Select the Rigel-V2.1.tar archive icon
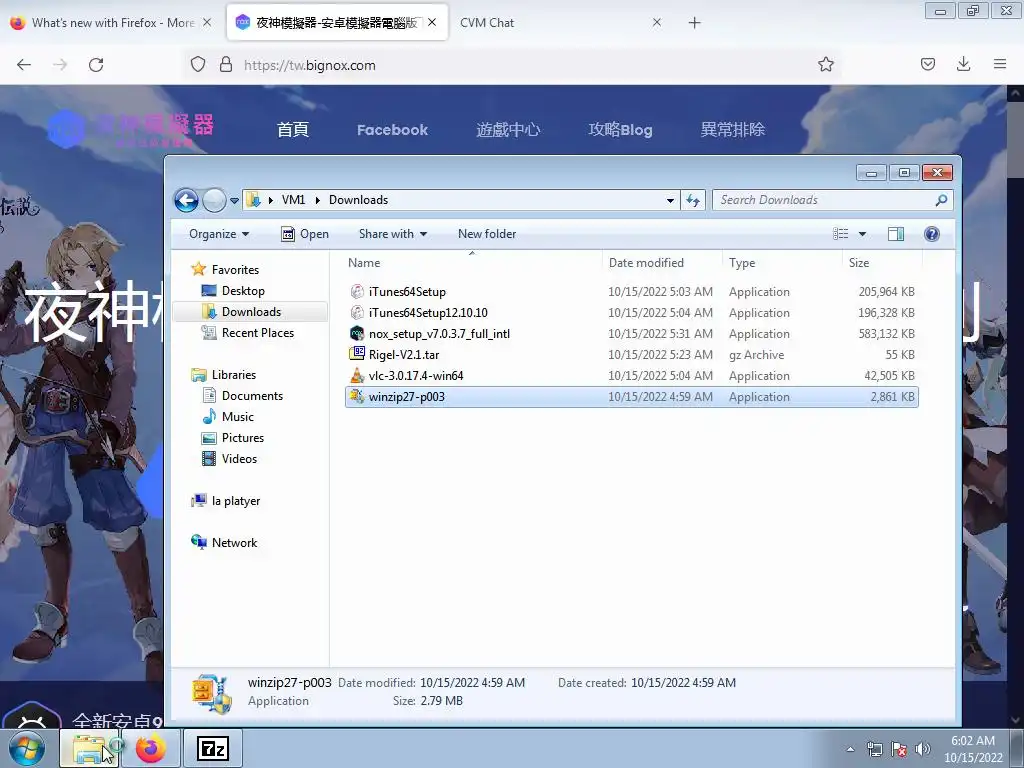Screen dimensions: 1024x768 coord(357,355)
